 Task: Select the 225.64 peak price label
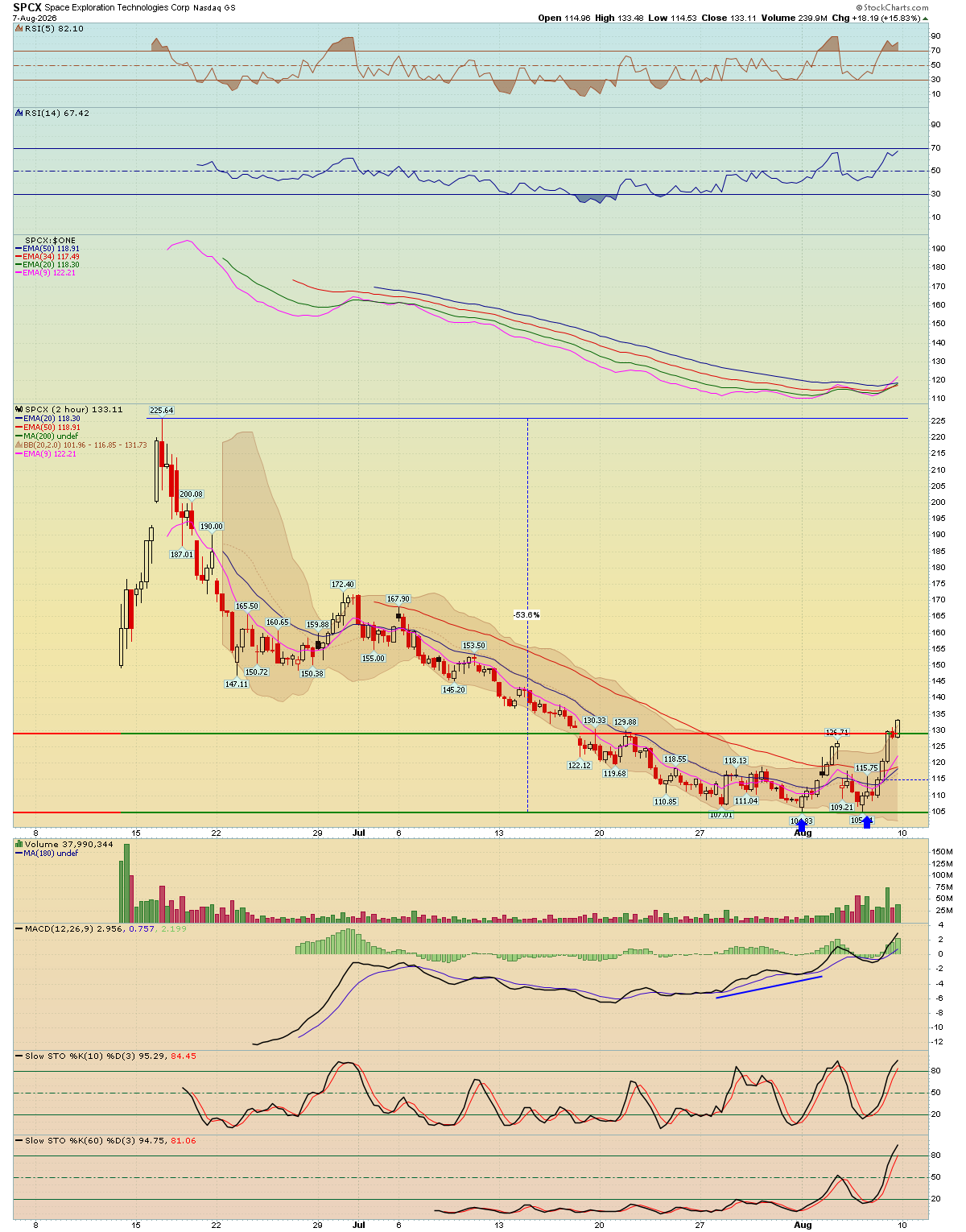(161, 411)
